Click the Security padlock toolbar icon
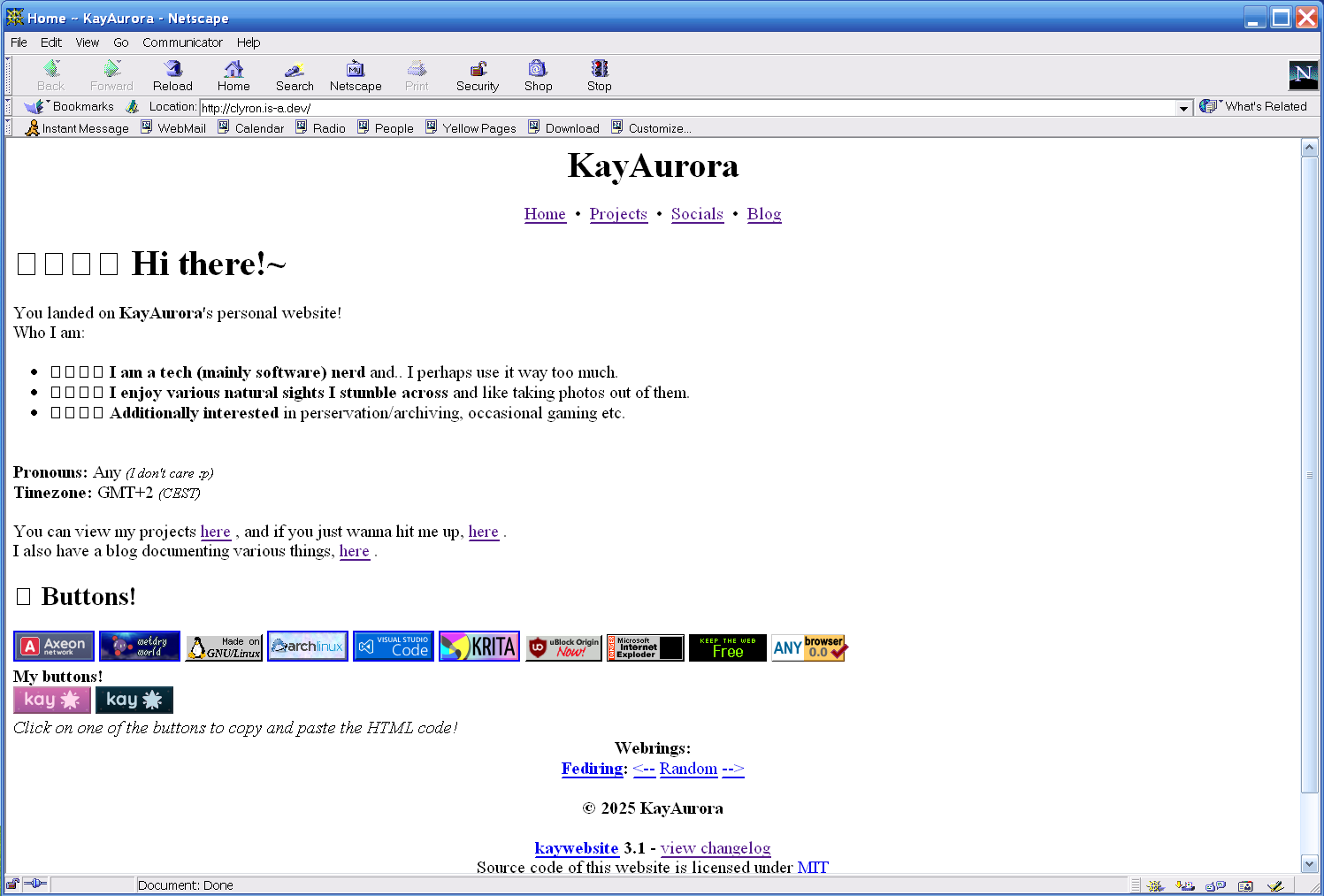 click(x=478, y=70)
